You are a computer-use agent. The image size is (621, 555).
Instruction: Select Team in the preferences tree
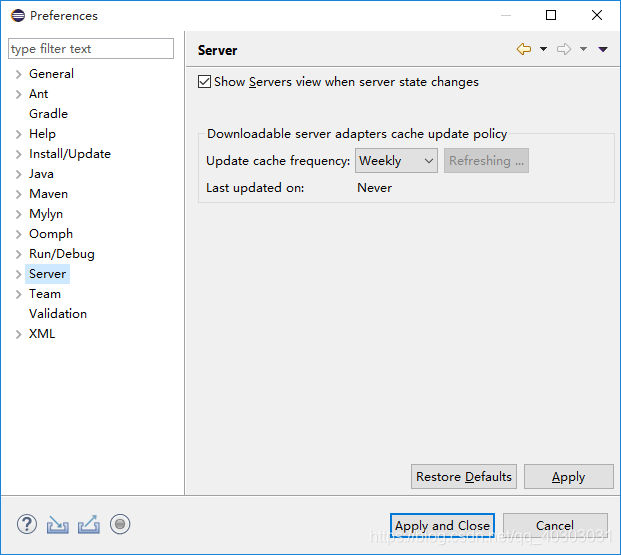pyautogui.click(x=45, y=294)
